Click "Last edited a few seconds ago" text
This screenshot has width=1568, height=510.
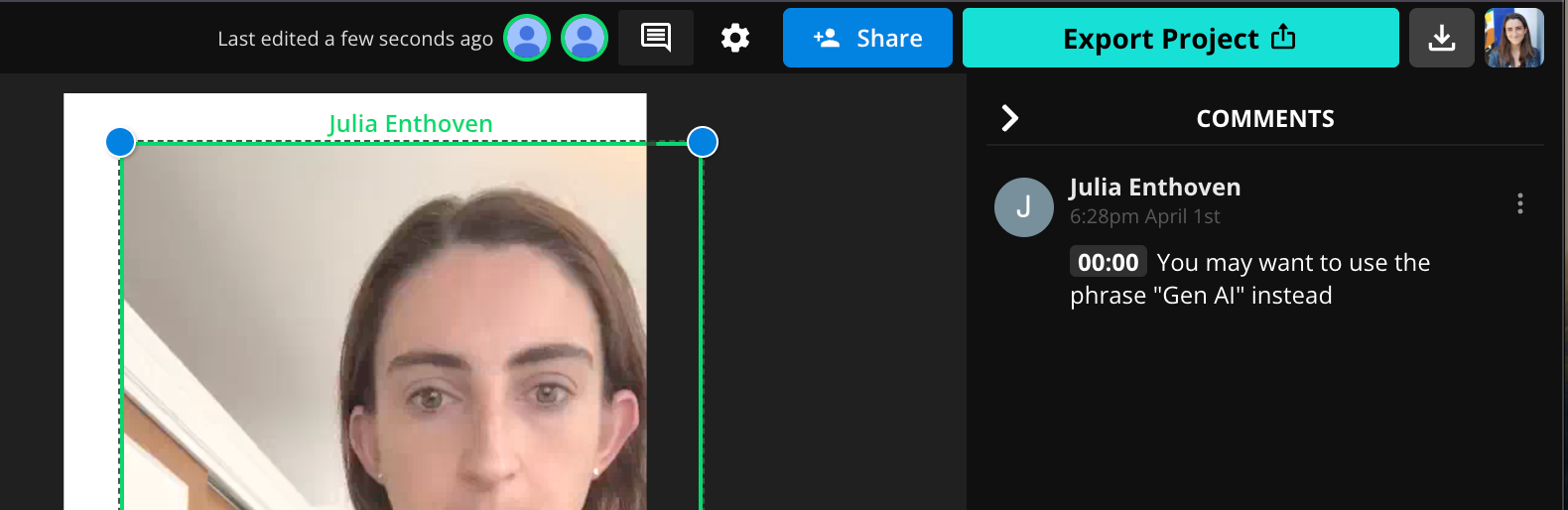pyautogui.click(x=355, y=39)
